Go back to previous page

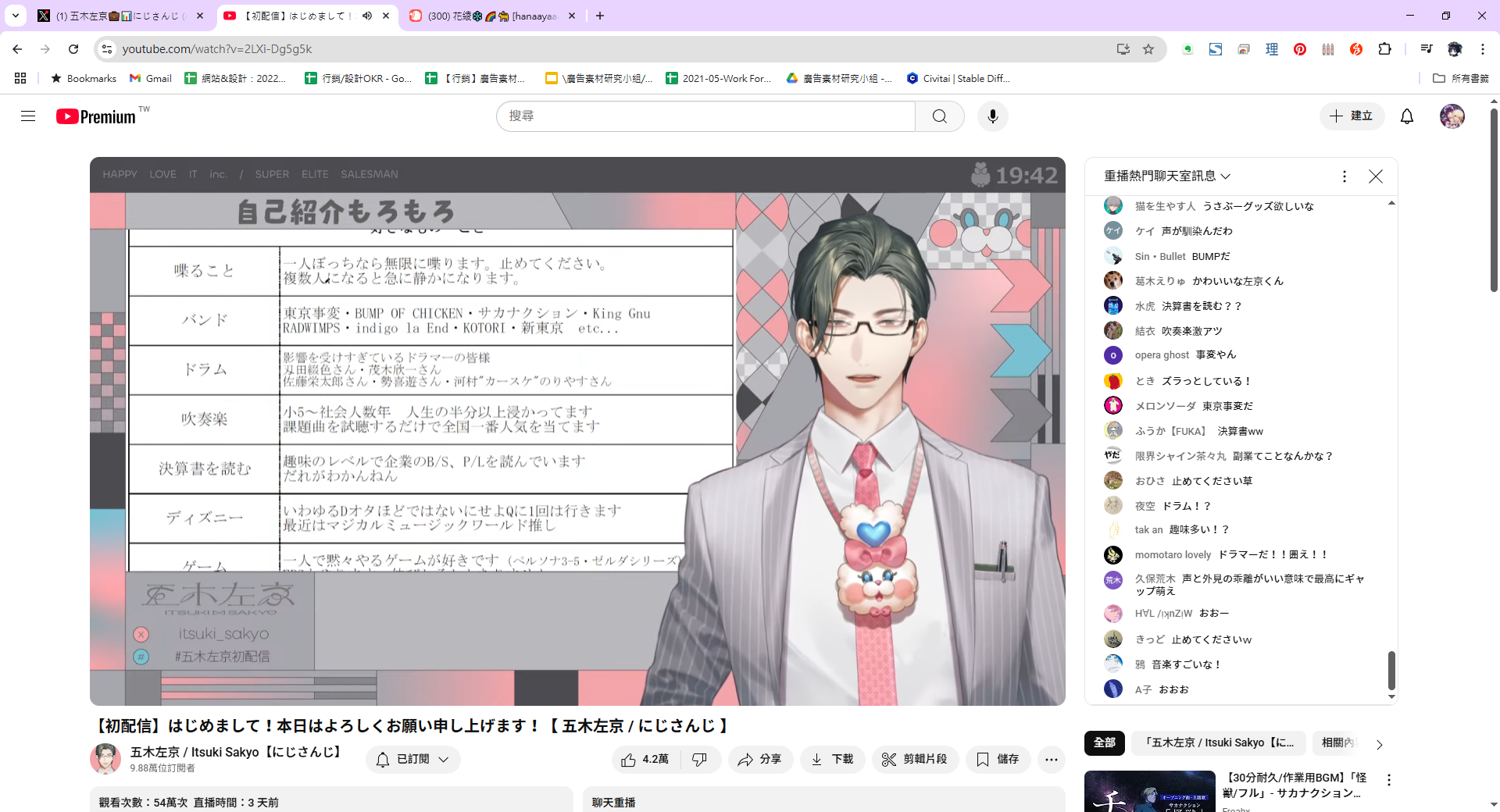tap(17, 49)
